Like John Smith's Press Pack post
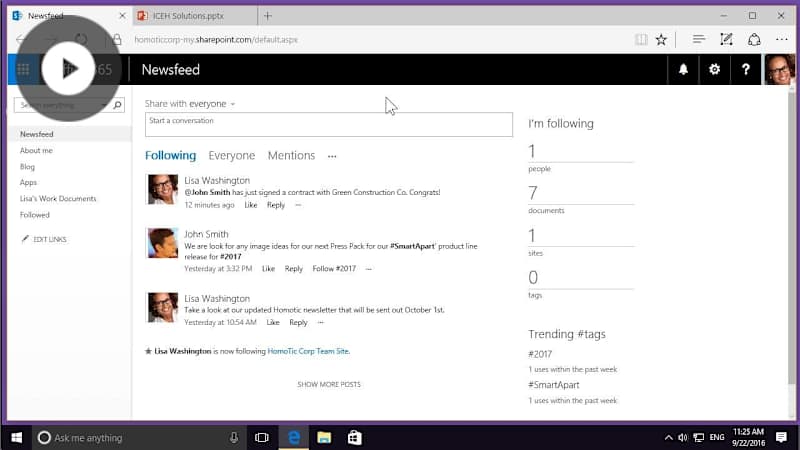Screen dimensions: 800x450 268,268
